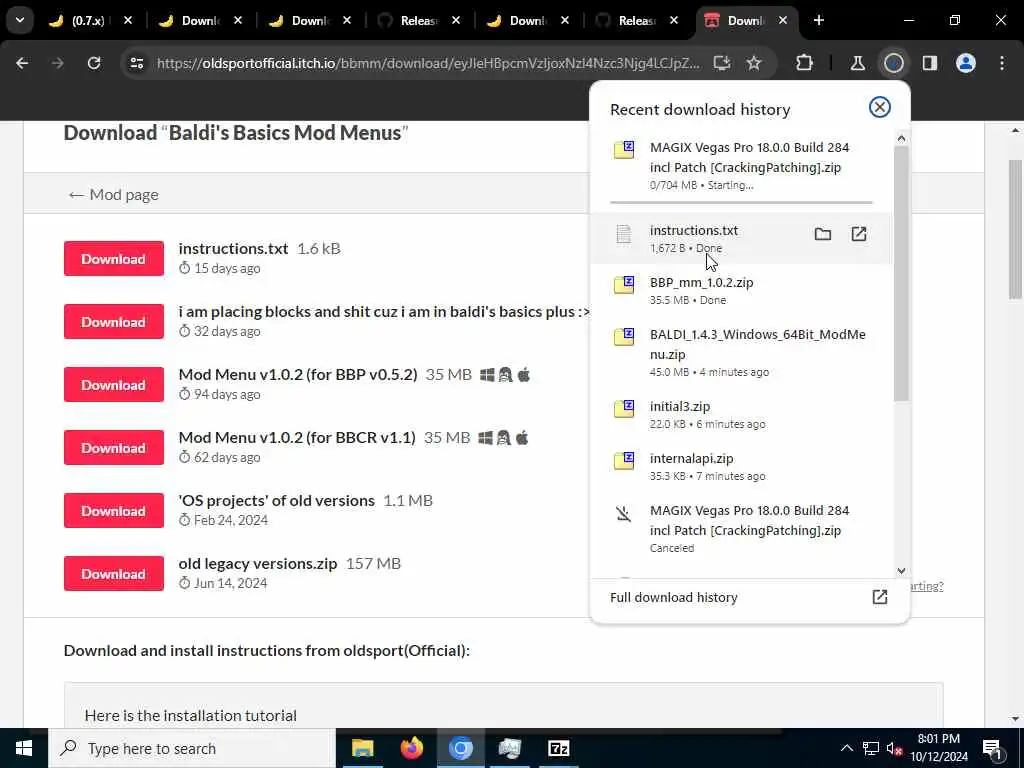Open the Chrome profile avatar
This screenshot has height=768, width=1024.
pos(965,63)
